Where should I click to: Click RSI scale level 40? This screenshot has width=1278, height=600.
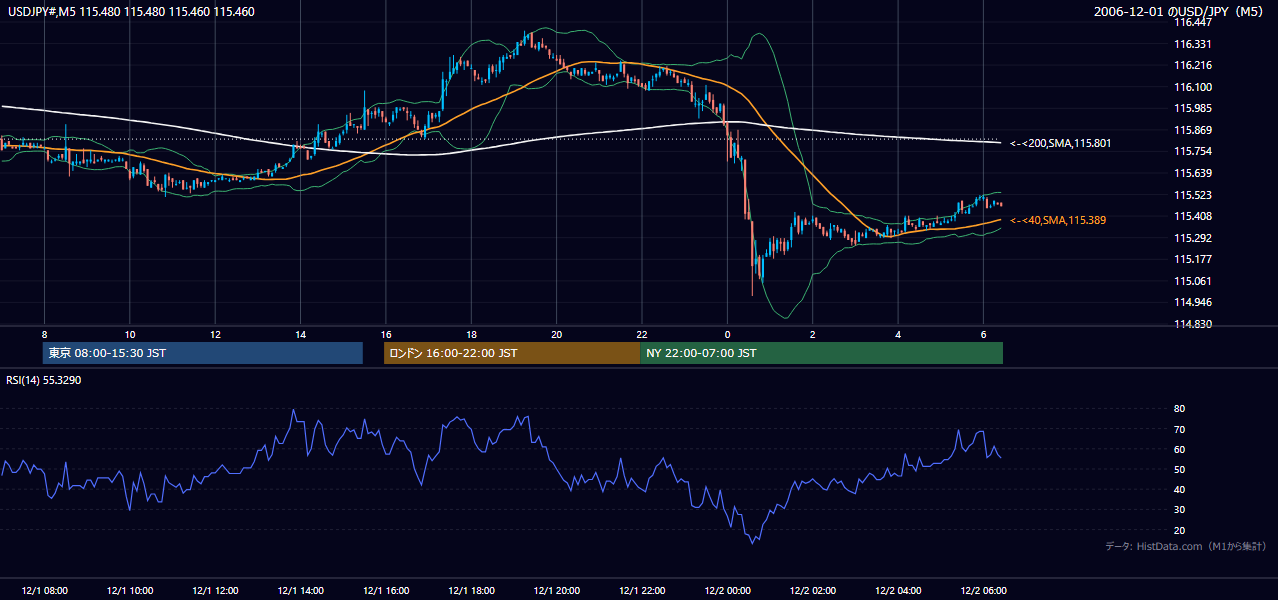[x=1179, y=489]
